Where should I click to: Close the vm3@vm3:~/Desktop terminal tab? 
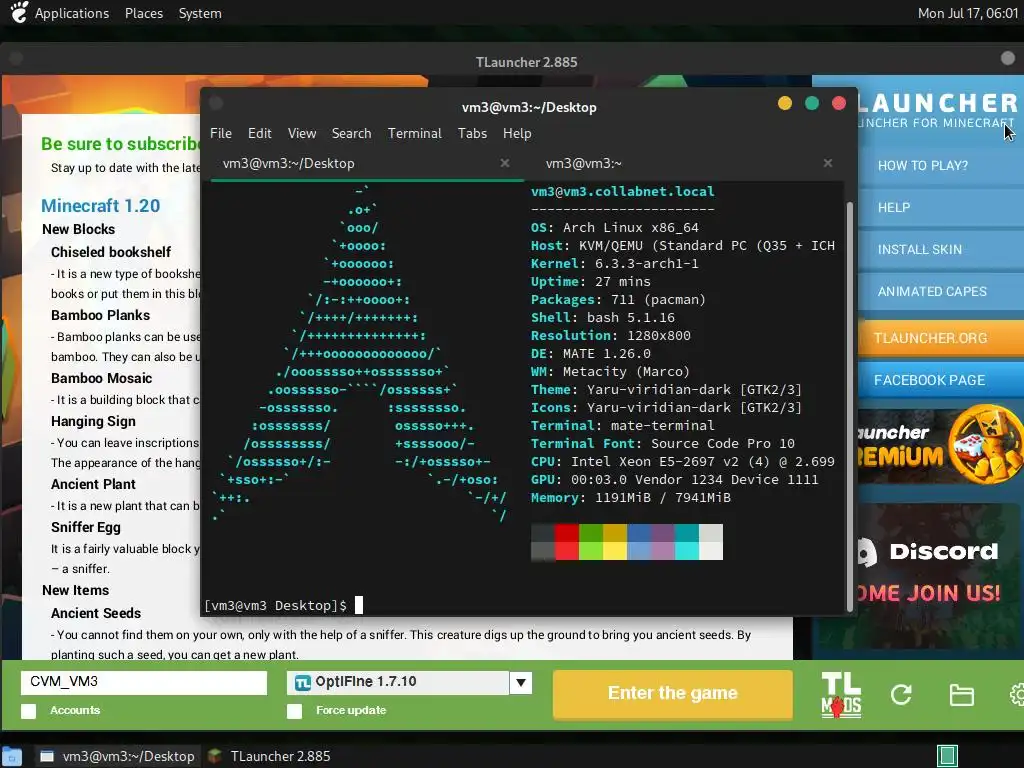[505, 163]
